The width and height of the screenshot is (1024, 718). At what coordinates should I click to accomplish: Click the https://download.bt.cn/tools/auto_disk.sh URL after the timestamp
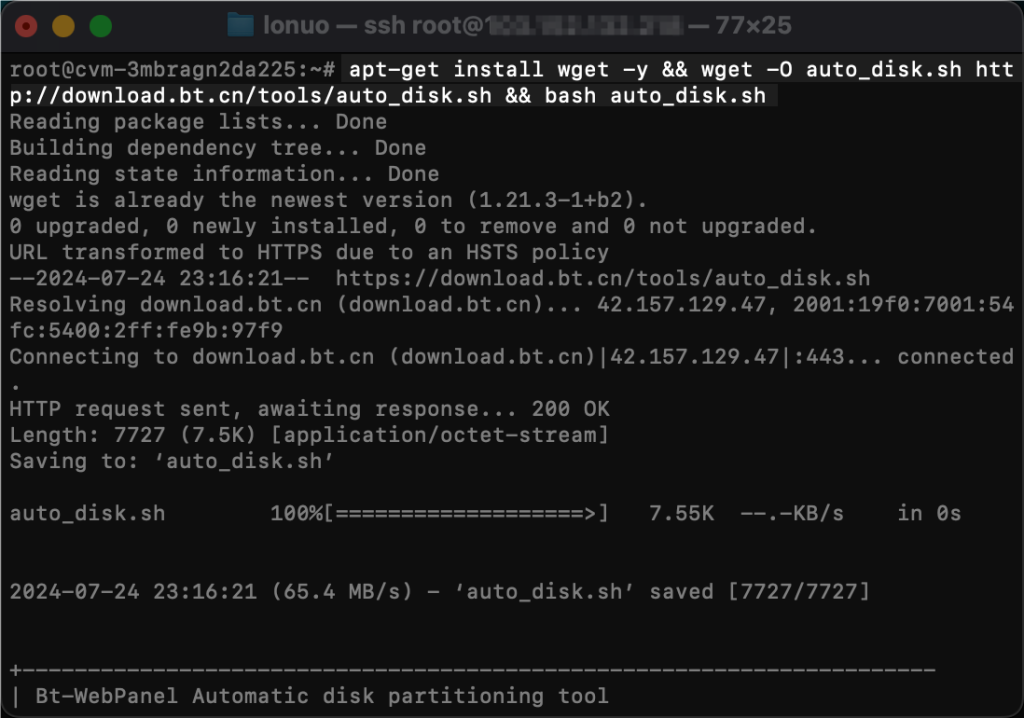(602, 278)
